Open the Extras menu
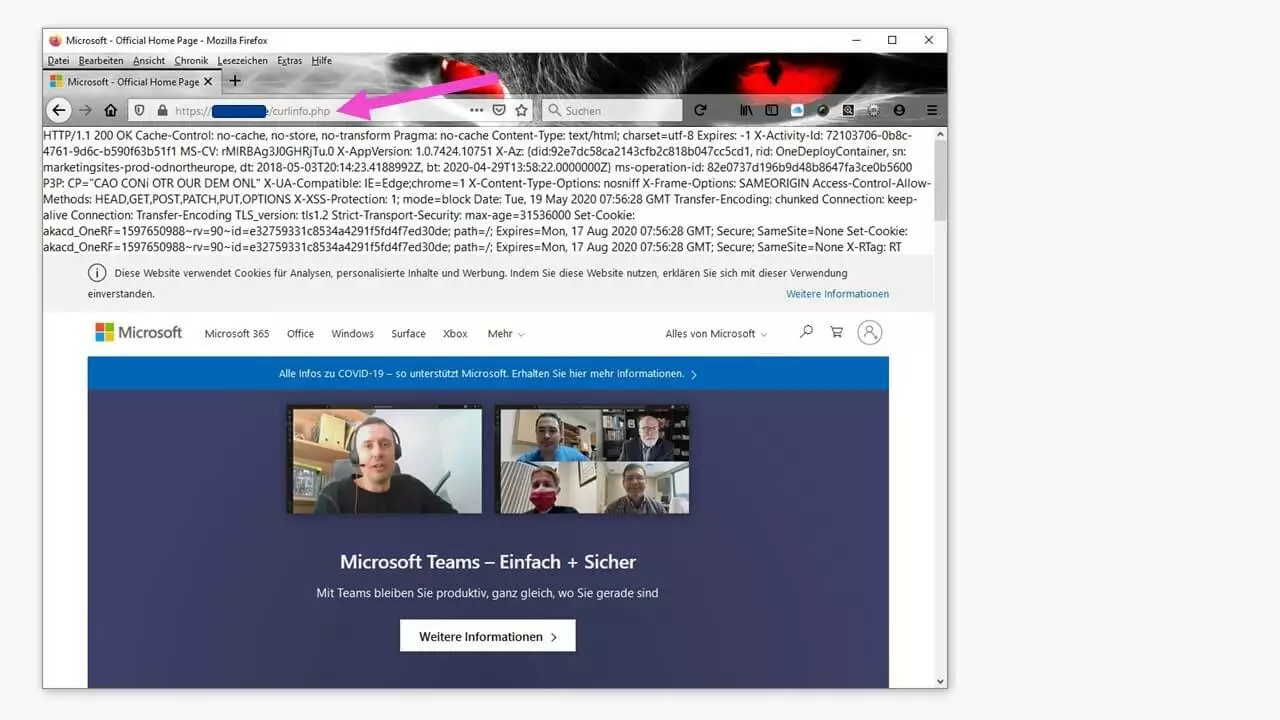This screenshot has width=1280, height=720. click(x=290, y=61)
